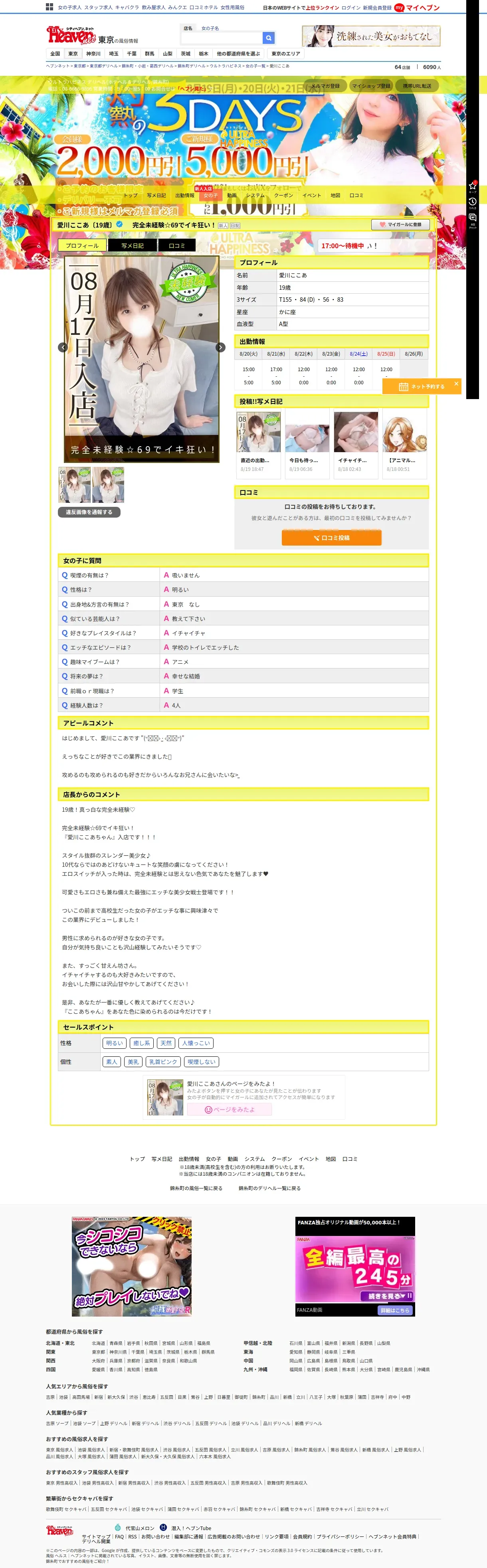The image size is (487, 1568).
Task: Click the FANZA 詳細はこちら button
Action: point(395,1310)
